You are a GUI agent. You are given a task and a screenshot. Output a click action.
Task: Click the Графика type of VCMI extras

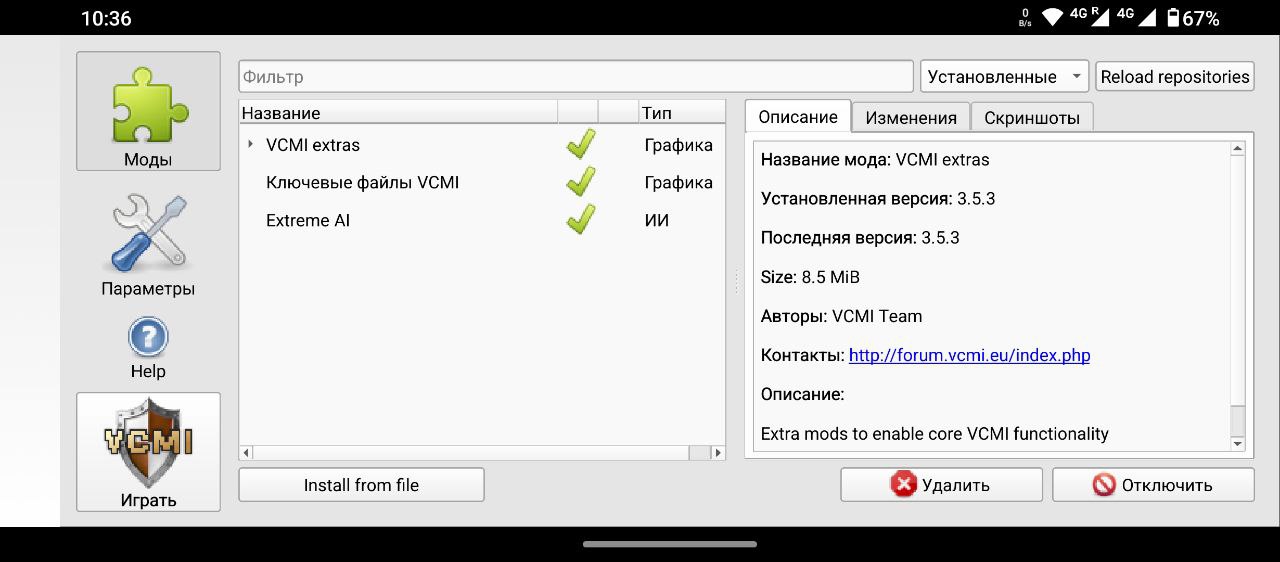(679, 145)
